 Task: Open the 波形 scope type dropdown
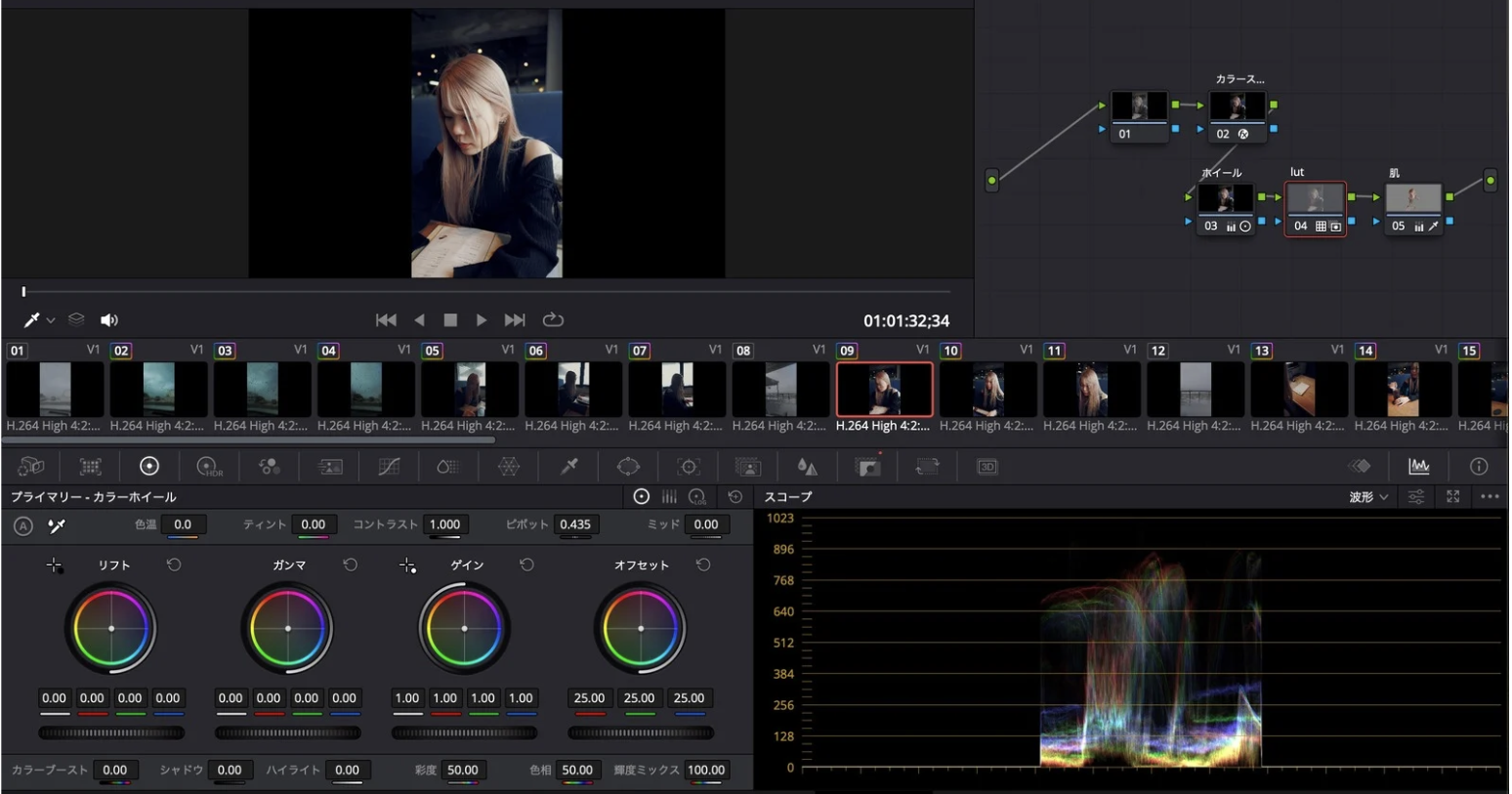(1368, 497)
